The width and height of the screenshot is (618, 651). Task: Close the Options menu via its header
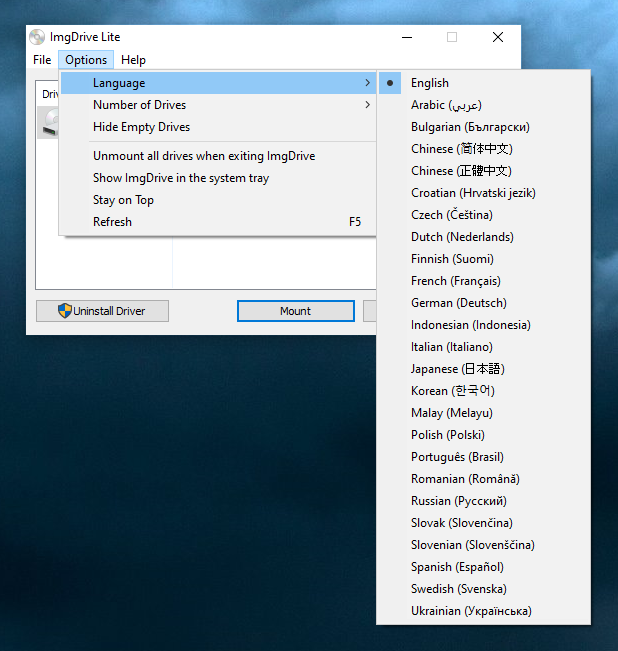click(86, 60)
